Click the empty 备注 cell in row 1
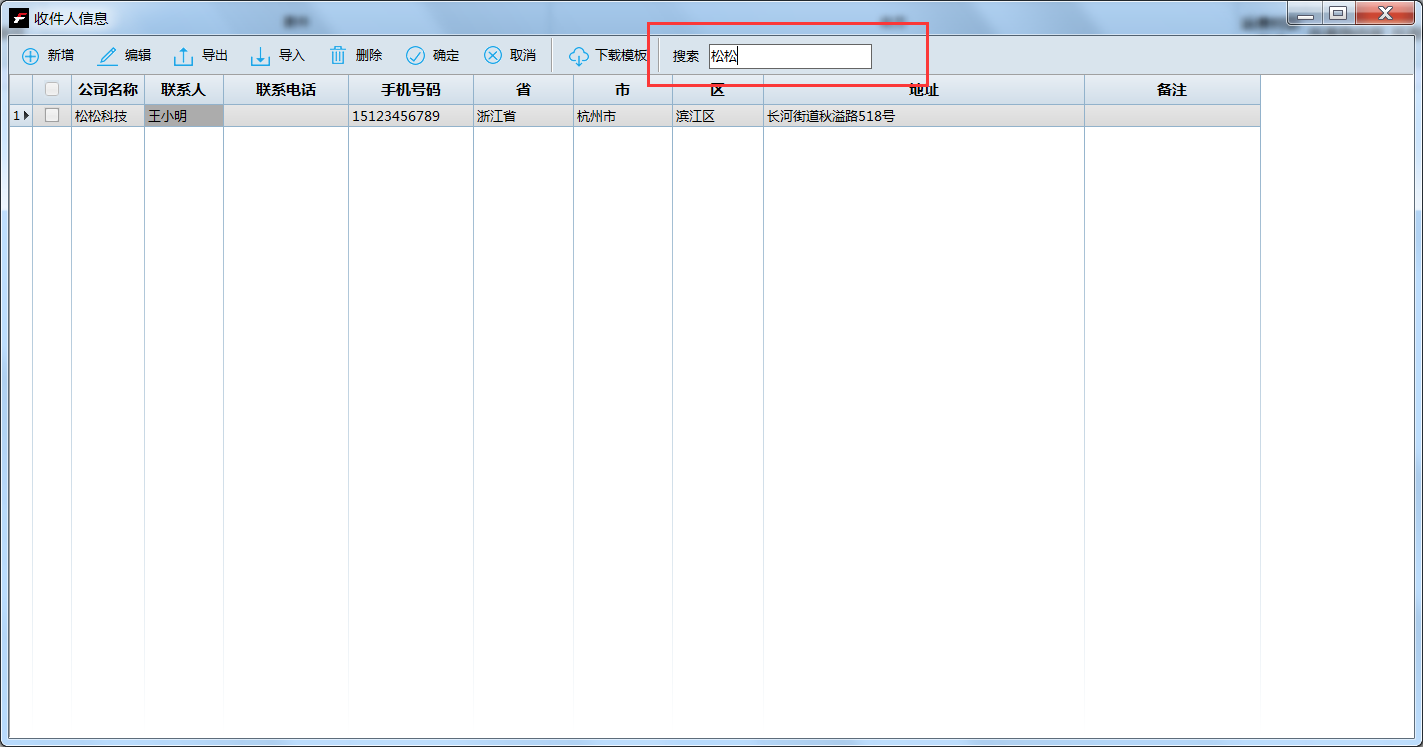The width and height of the screenshot is (1423, 747). coord(1172,116)
